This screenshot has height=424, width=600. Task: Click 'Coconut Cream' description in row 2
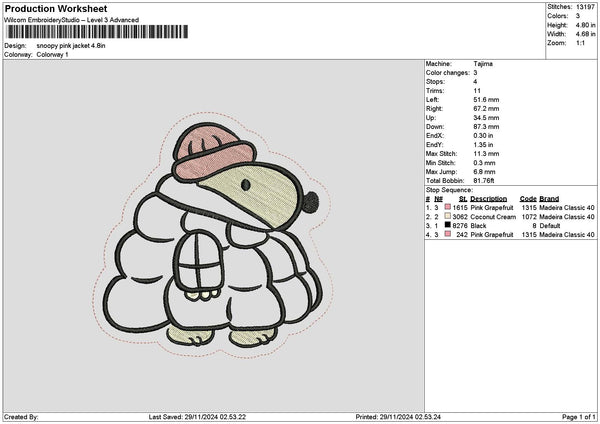[x=493, y=217]
